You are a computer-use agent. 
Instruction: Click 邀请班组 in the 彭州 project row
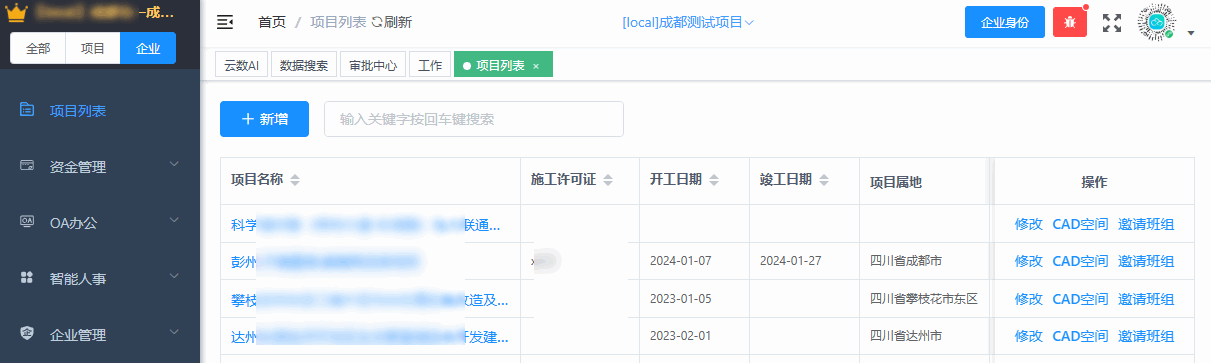pyautogui.click(x=1146, y=261)
